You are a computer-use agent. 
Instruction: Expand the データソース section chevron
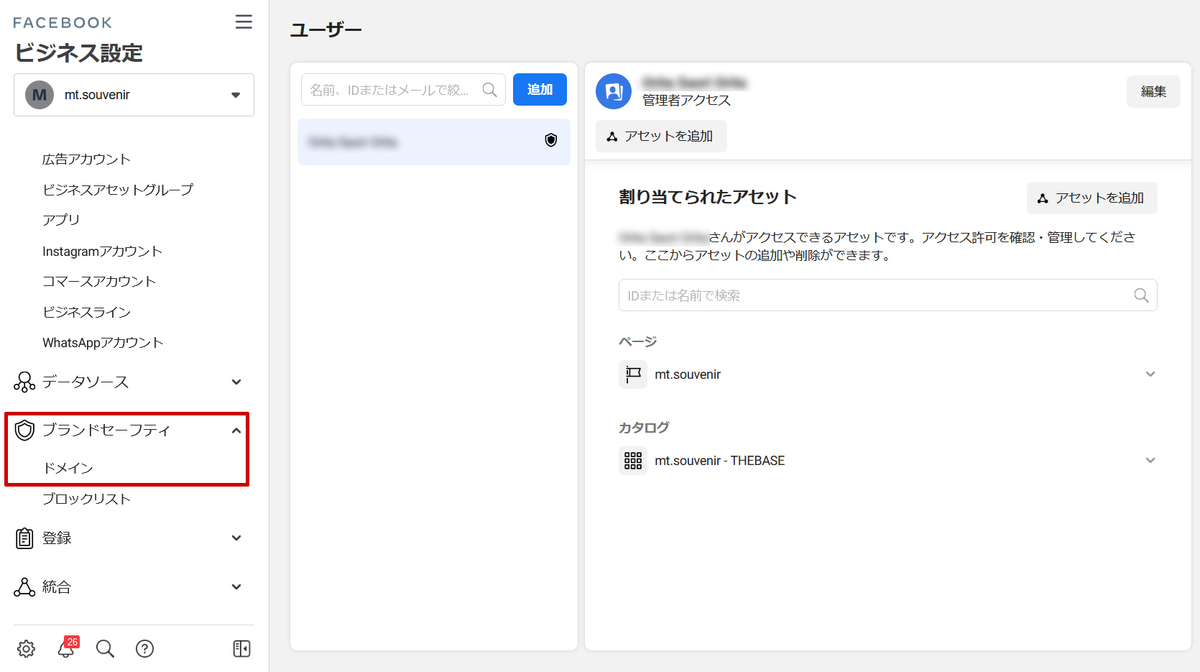tap(237, 382)
